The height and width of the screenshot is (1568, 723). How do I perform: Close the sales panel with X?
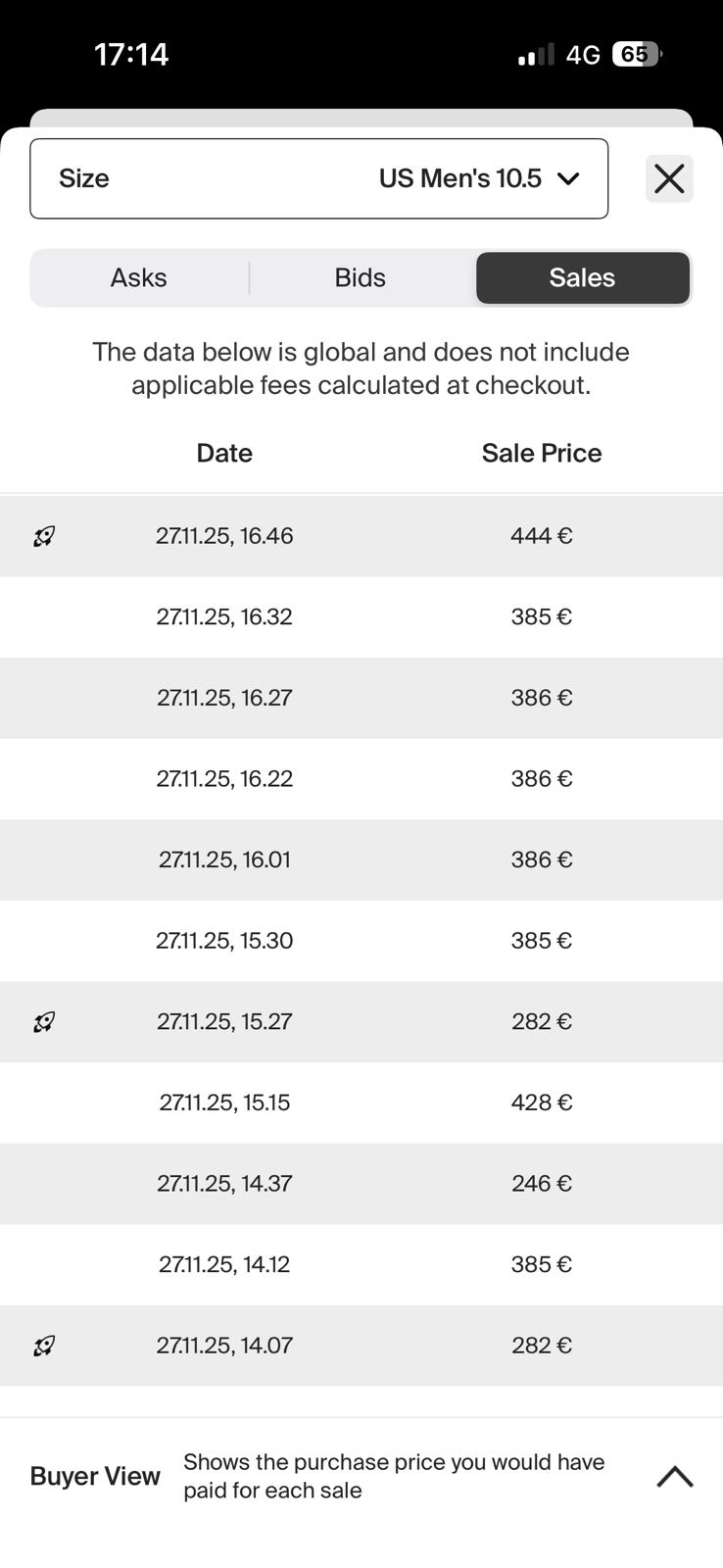tap(669, 178)
